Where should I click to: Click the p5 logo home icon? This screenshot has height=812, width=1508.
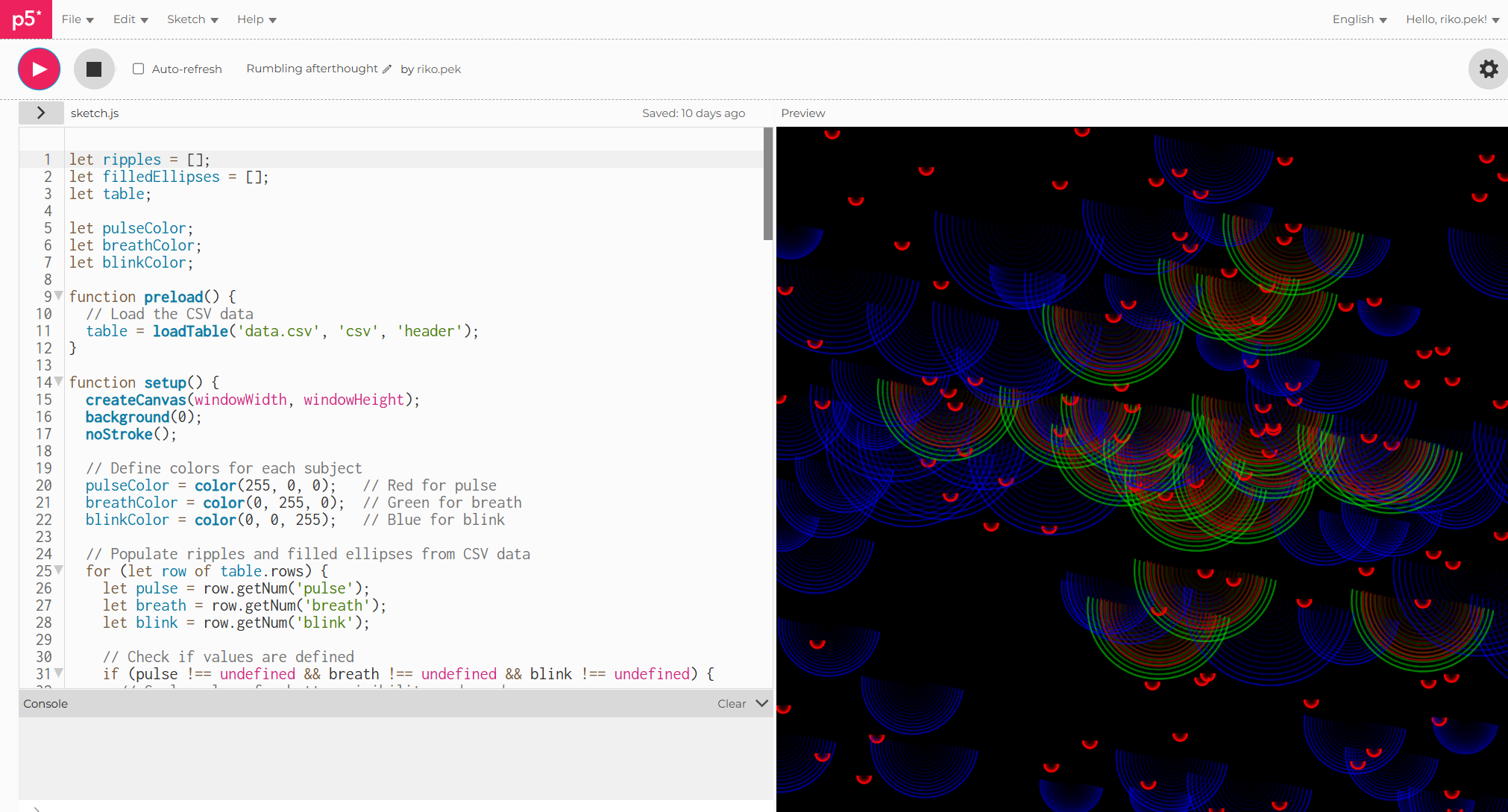(26, 19)
